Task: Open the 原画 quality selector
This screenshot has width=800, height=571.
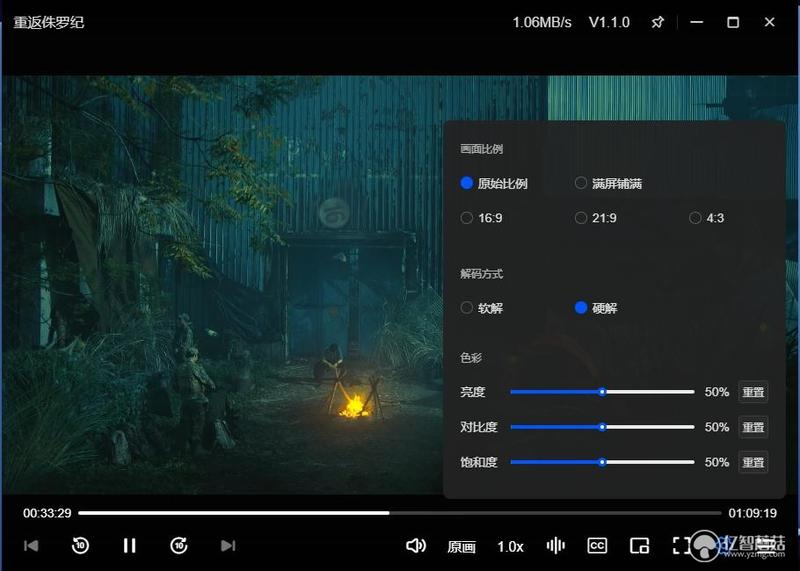Action: pyautogui.click(x=462, y=547)
